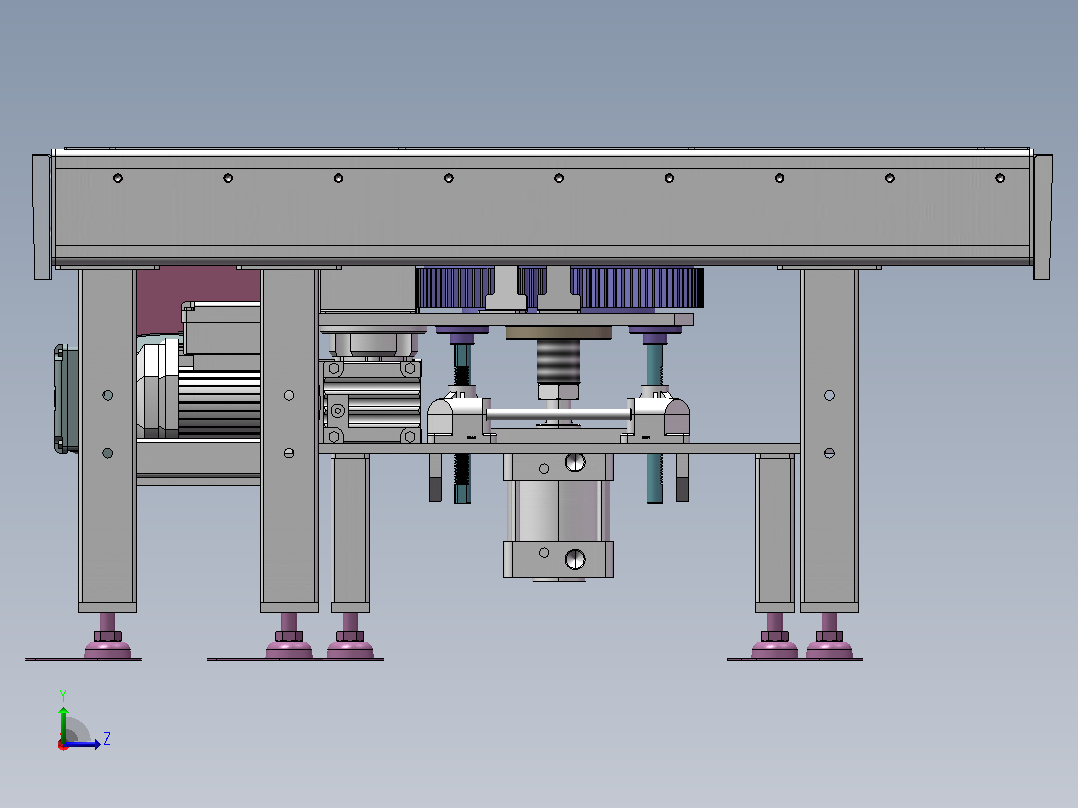Screen dimensions: 1078x808
Task: Click the left end cap of the conveyor beam
Action: [x=42, y=217]
